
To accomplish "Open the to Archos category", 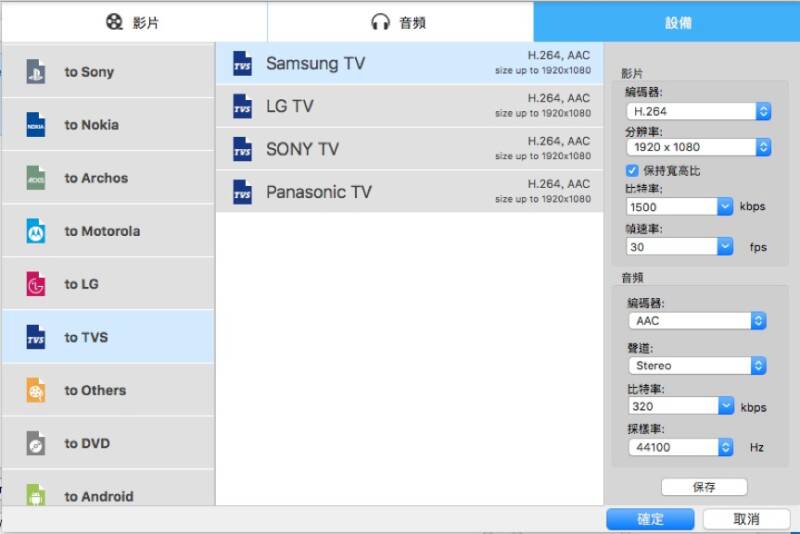I will (108, 177).
